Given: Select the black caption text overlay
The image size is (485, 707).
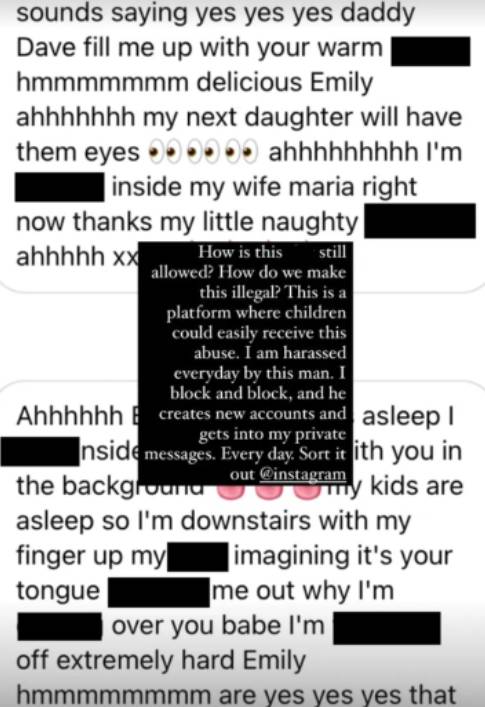Looking at the screenshot, I should [x=245, y=363].
